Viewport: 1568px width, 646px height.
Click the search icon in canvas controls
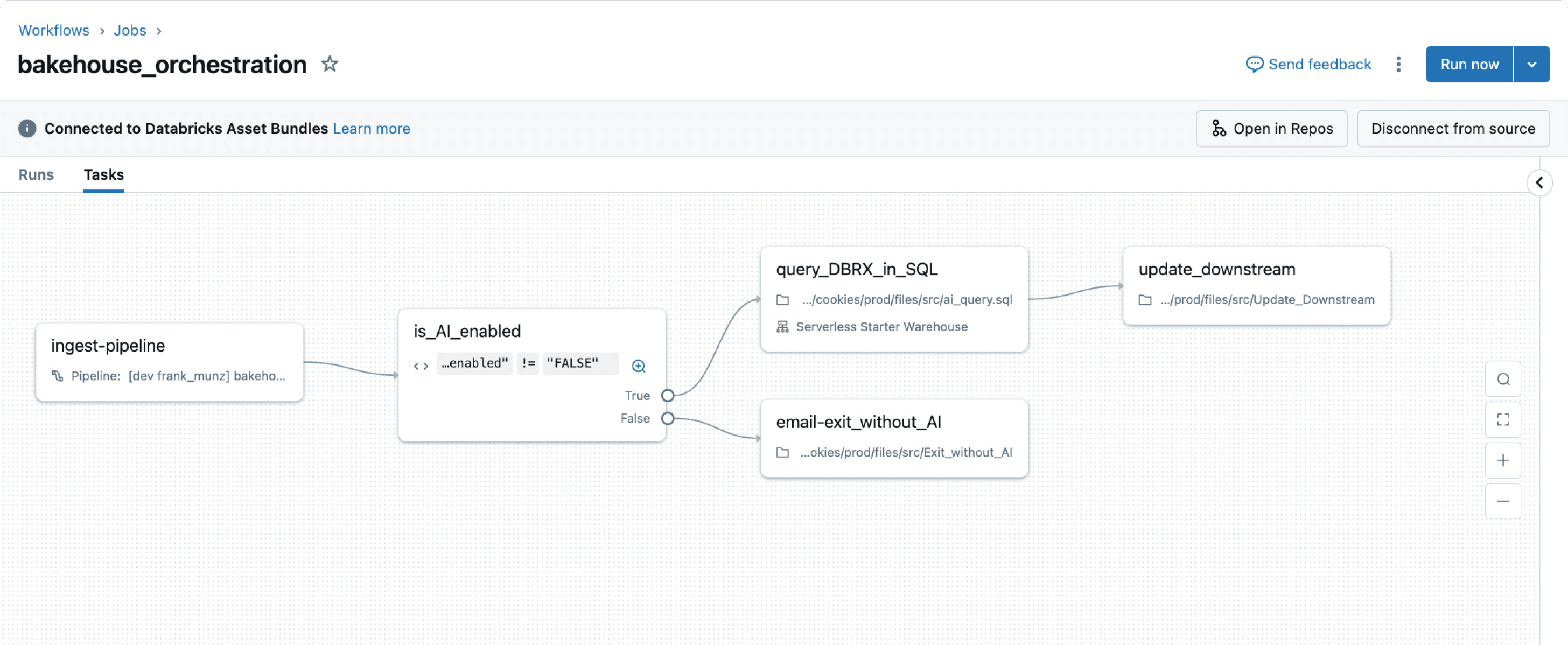(1502, 379)
